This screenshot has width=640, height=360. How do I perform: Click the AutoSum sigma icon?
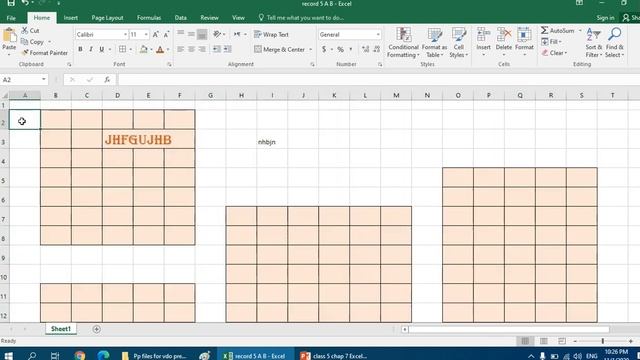[x=544, y=31]
